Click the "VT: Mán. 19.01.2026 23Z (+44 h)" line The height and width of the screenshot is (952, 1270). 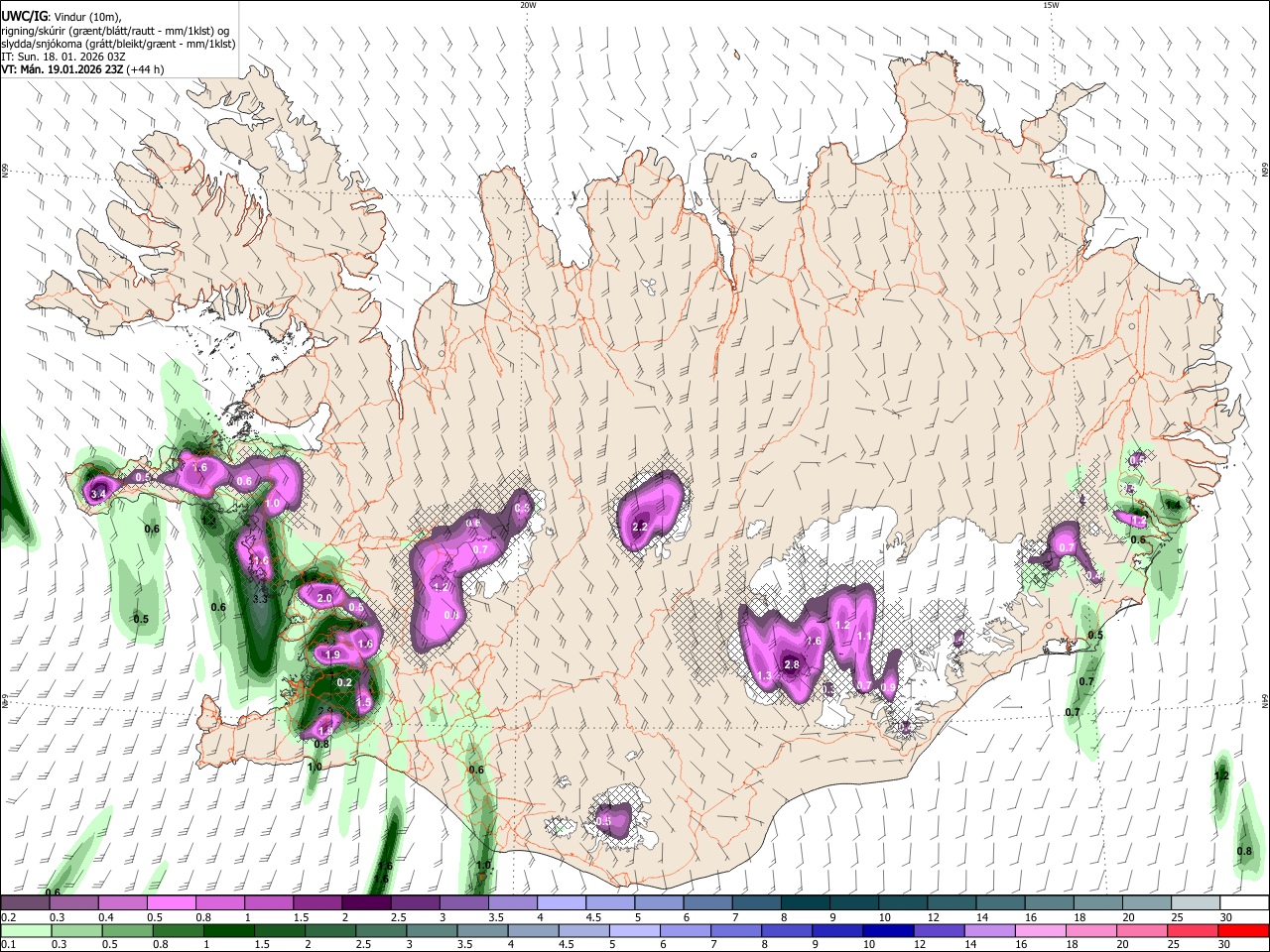(82, 69)
